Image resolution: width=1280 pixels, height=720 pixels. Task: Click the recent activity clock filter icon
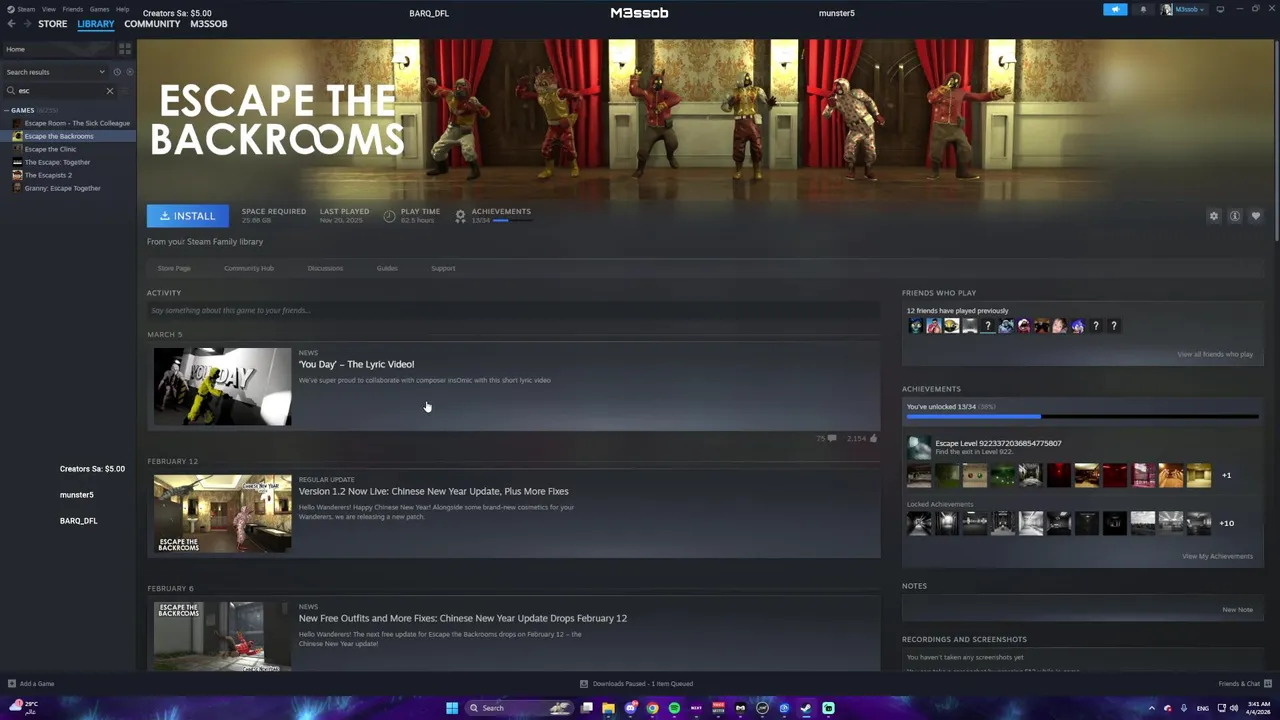coord(117,72)
